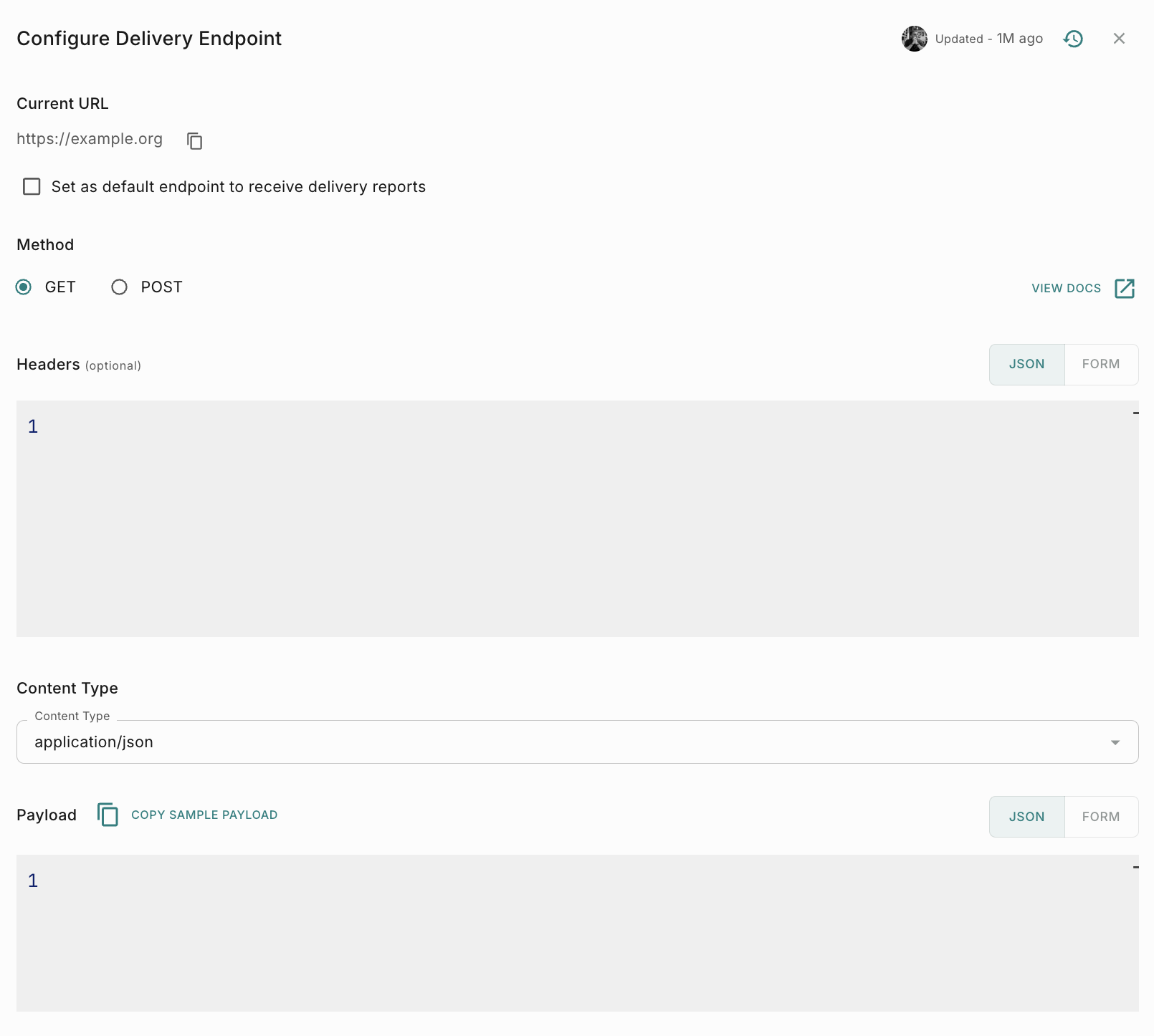Click the View Docs external link icon
The image size is (1154, 1036).
coord(1125,288)
